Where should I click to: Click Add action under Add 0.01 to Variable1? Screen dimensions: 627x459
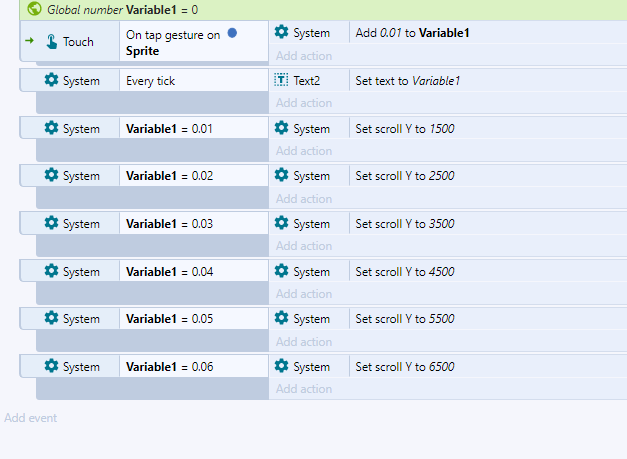click(x=304, y=56)
